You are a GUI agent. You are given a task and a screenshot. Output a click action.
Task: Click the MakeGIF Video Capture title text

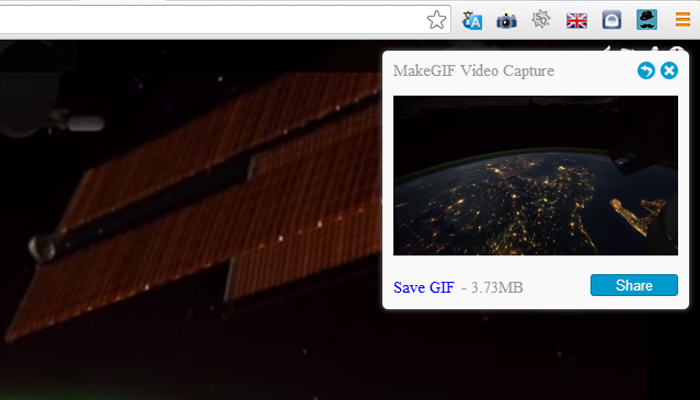(x=474, y=71)
